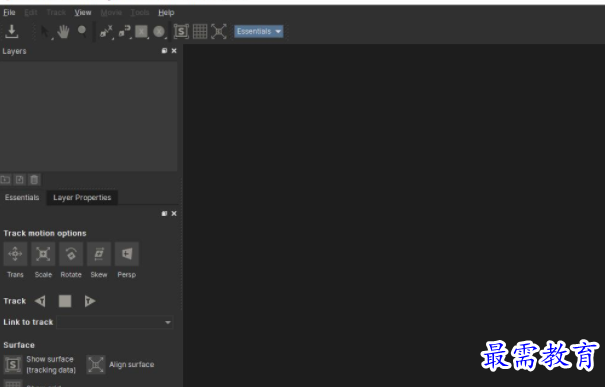Switch to the Layer Properties tab
Viewport: 605px width, 387px height.
pyautogui.click(x=82, y=198)
